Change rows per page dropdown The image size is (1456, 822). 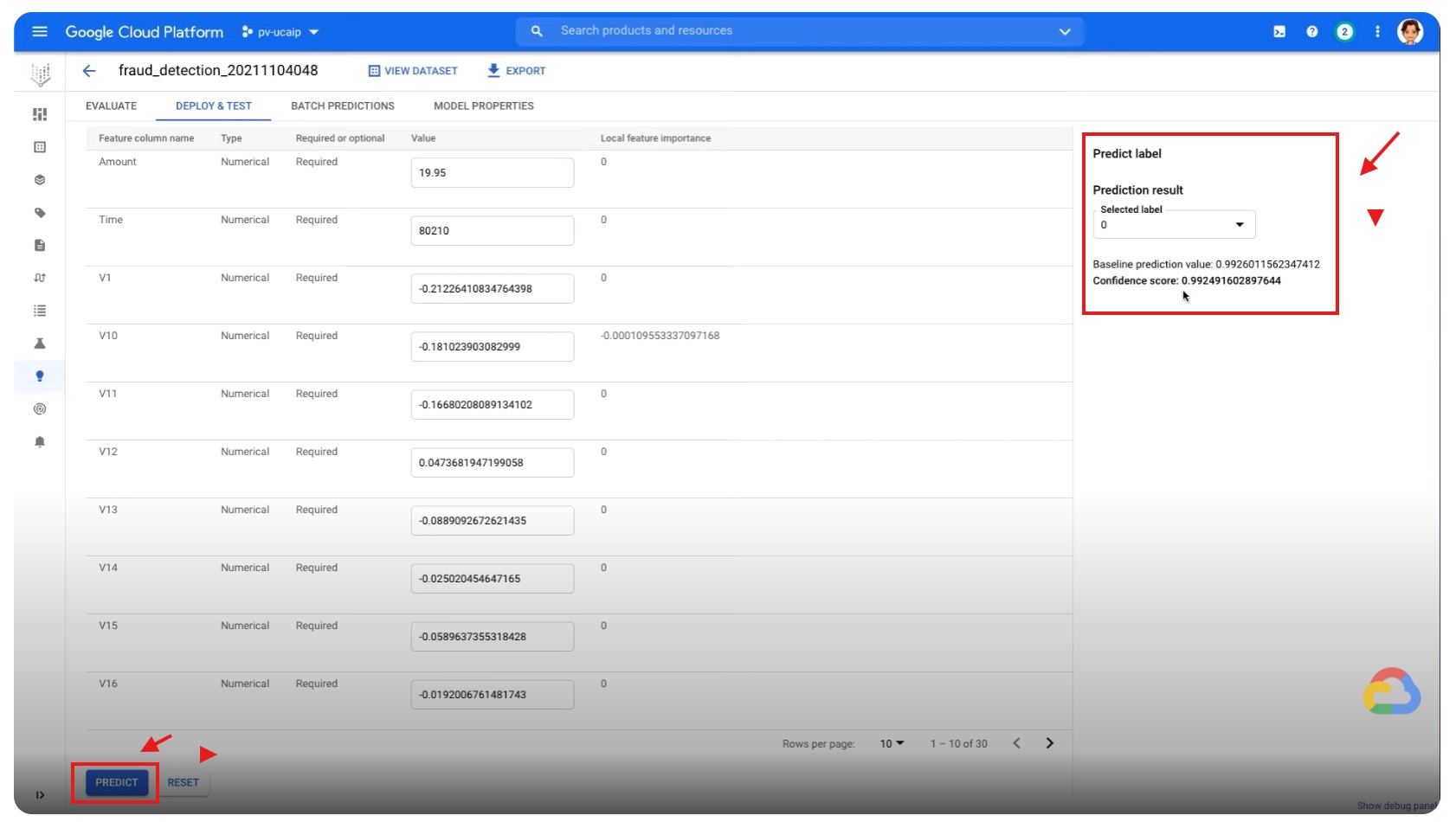(x=891, y=743)
